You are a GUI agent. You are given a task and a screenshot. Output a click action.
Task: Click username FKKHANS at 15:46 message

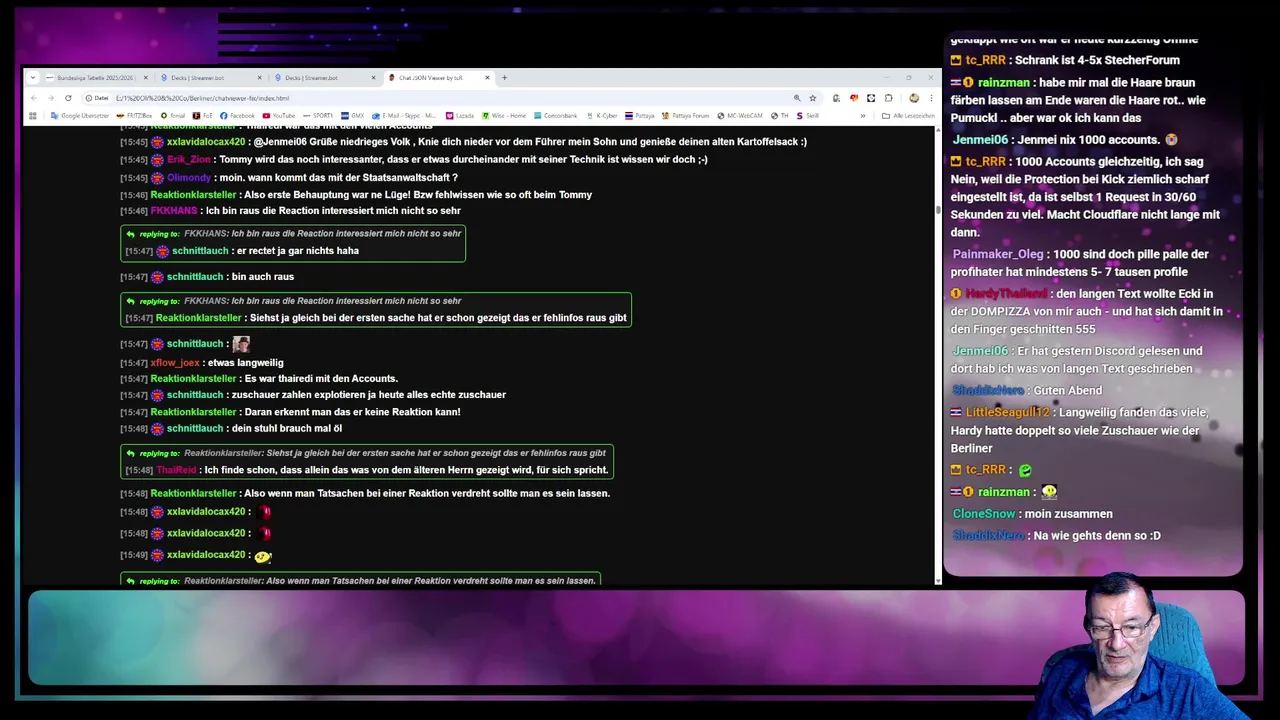click(x=174, y=211)
